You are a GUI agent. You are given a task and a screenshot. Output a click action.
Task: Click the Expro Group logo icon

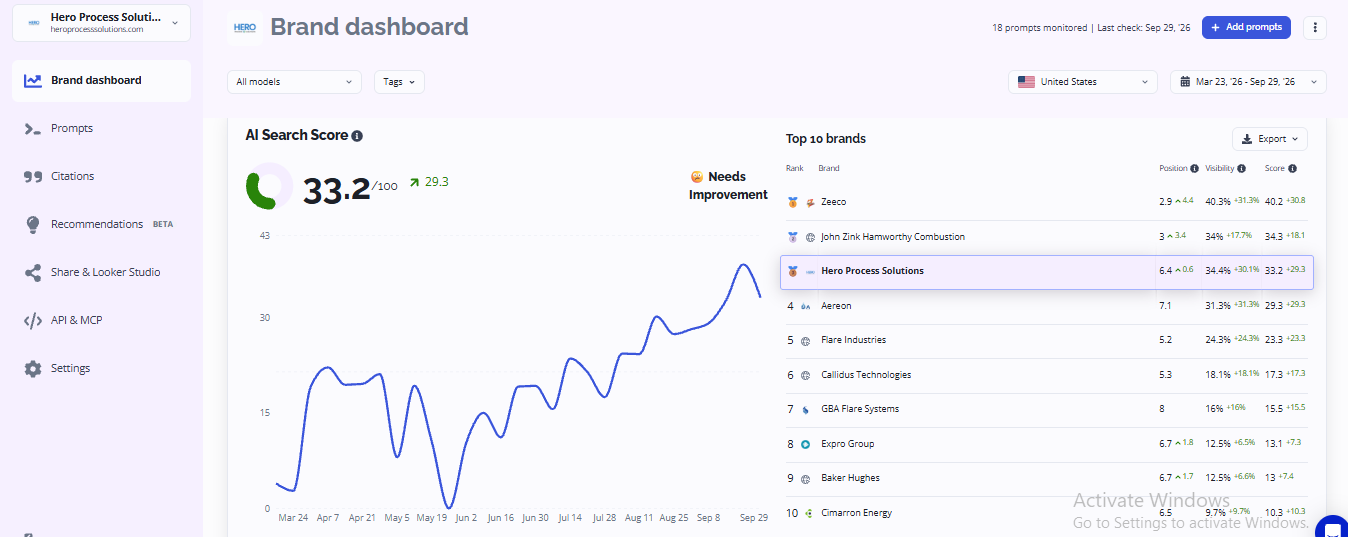pyautogui.click(x=806, y=444)
